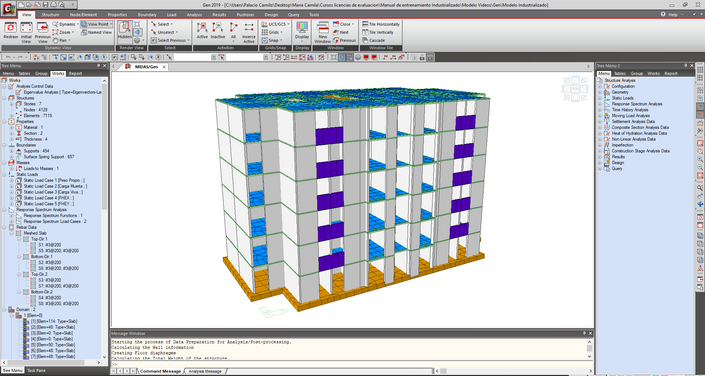Viewport: 705px width, 376px height.
Task: Open the Snap dropdown in Grids/Snap
Action: coord(272,40)
